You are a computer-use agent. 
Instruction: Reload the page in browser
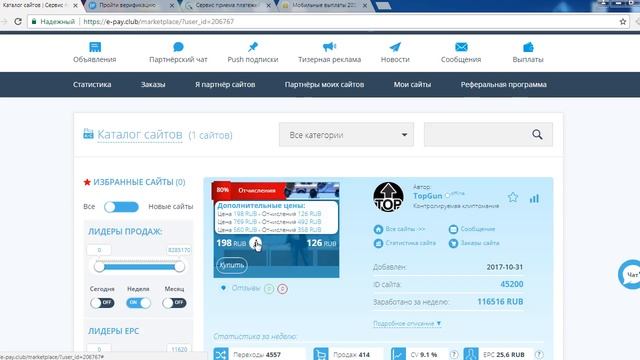pos(18,21)
